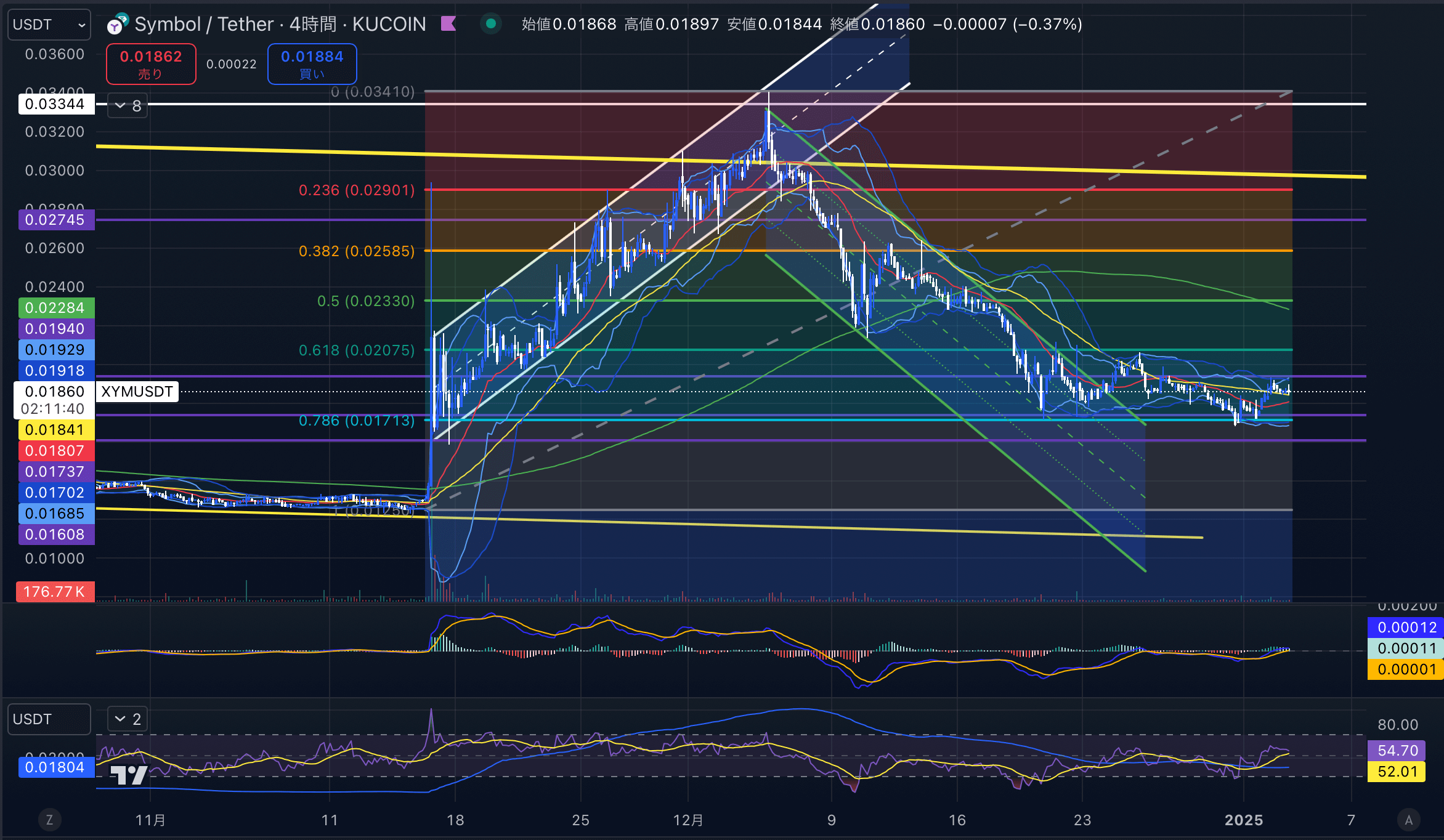Select the 0.786 (0.01713) Fibonacci level

pos(357,421)
